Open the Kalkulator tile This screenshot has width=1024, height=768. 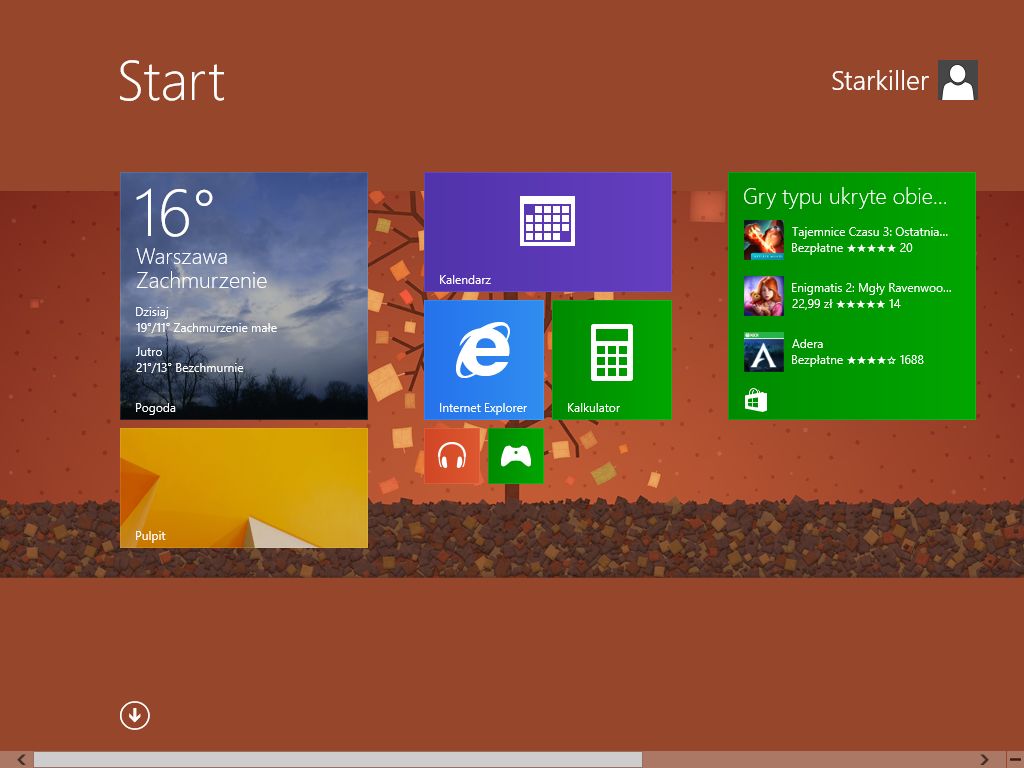tap(612, 360)
